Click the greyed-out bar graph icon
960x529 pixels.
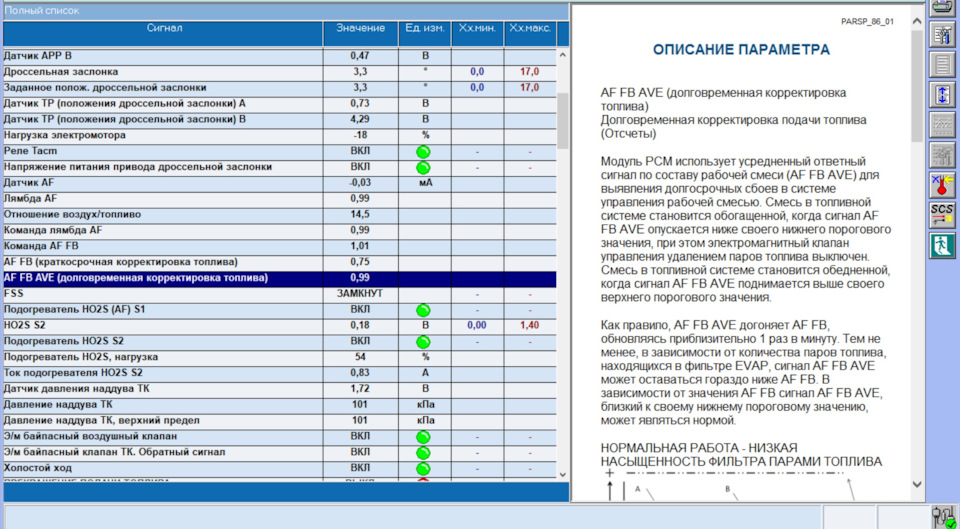pyautogui.click(x=942, y=155)
